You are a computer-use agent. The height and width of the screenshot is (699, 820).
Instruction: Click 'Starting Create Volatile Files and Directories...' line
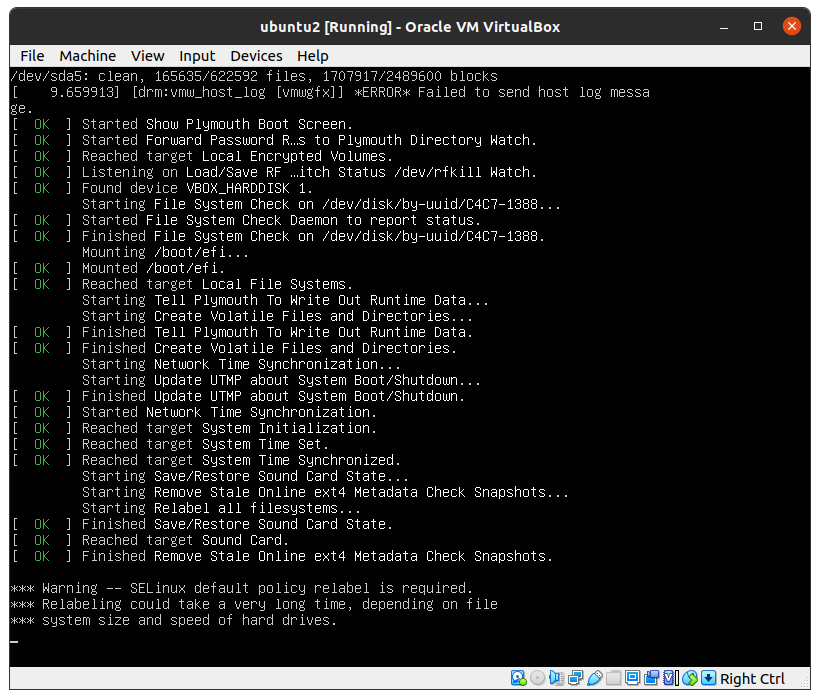click(277, 316)
